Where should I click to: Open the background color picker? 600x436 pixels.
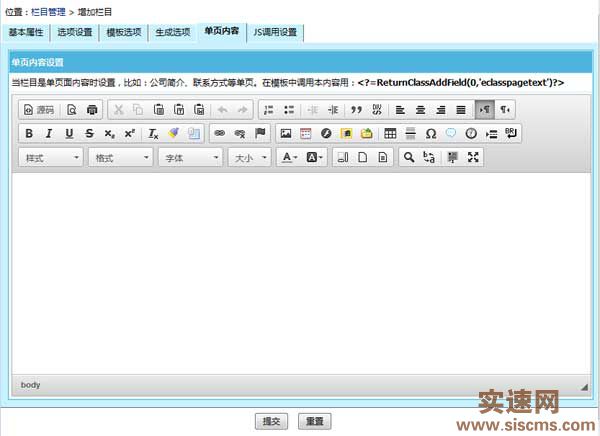(315, 157)
